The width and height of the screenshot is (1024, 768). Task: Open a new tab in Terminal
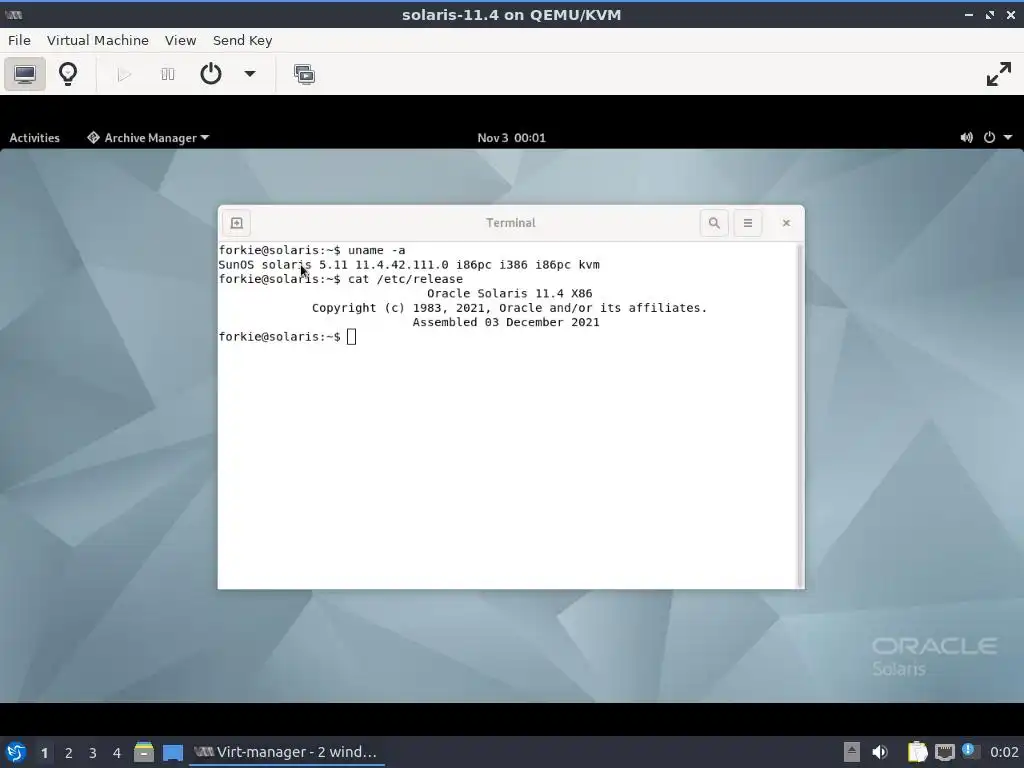(x=236, y=223)
